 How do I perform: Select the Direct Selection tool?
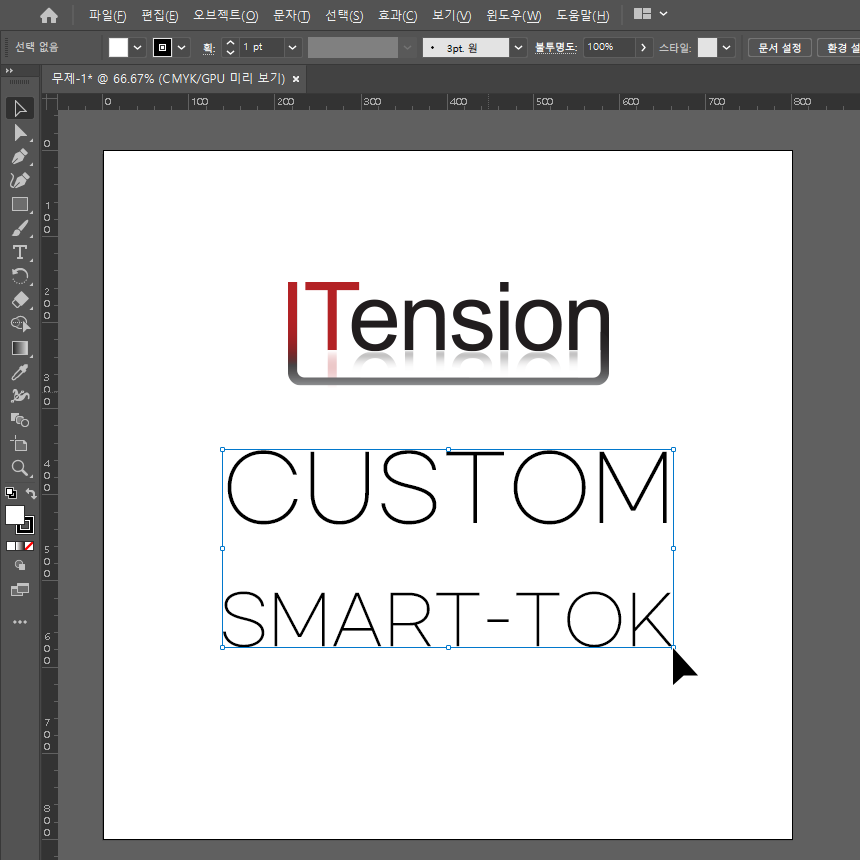[x=19, y=132]
